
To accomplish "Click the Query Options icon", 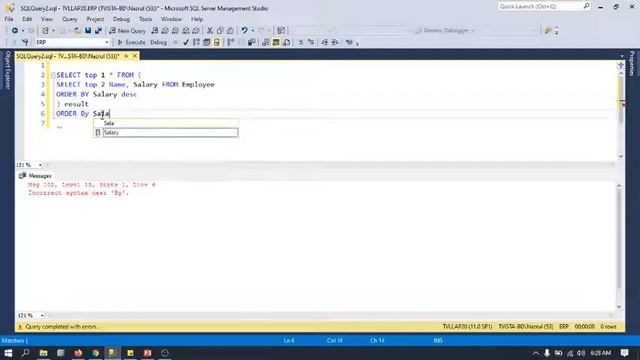I will pos(207,42).
